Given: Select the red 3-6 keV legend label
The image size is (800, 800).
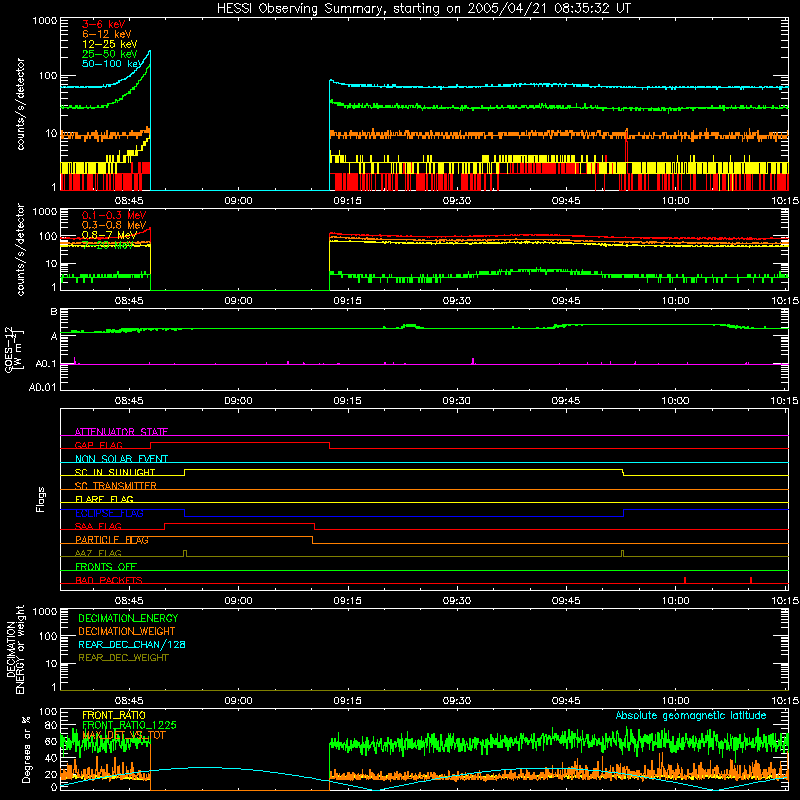Looking at the screenshot, I should 104,24.
